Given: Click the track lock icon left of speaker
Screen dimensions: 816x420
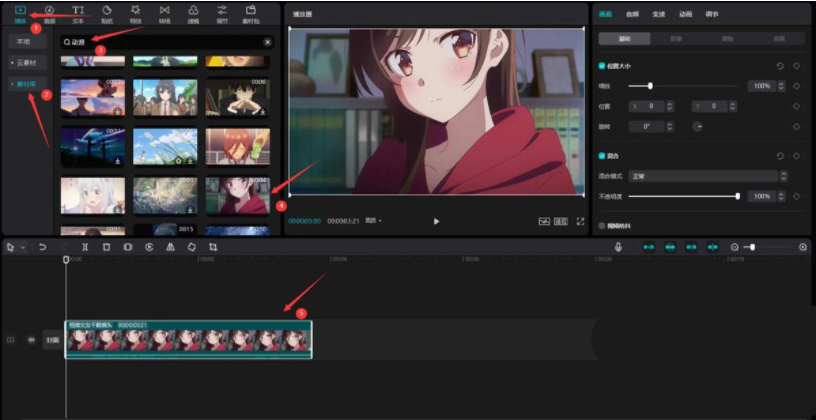Looking at the screenshot, I should click(10, 340).
